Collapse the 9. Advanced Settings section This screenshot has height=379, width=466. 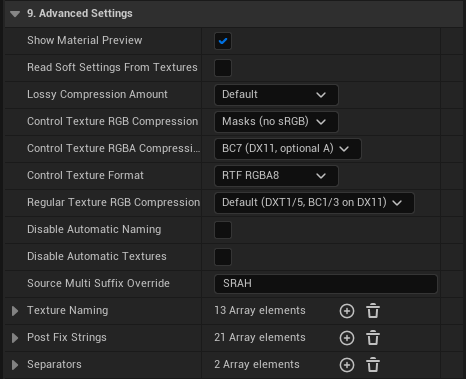tap(15, 14)
